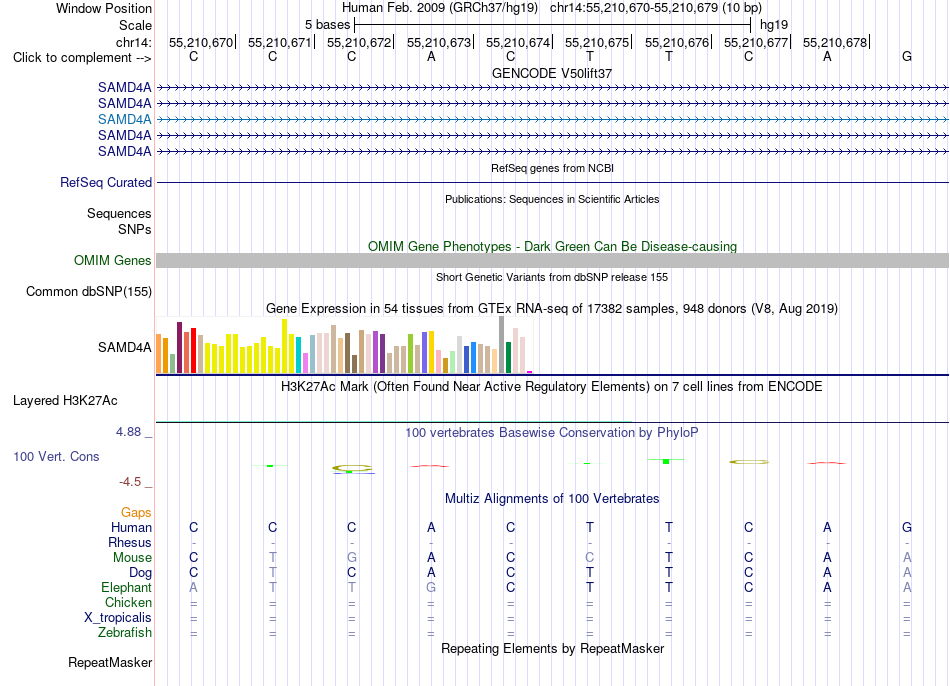Click the Window Position label

104,8
